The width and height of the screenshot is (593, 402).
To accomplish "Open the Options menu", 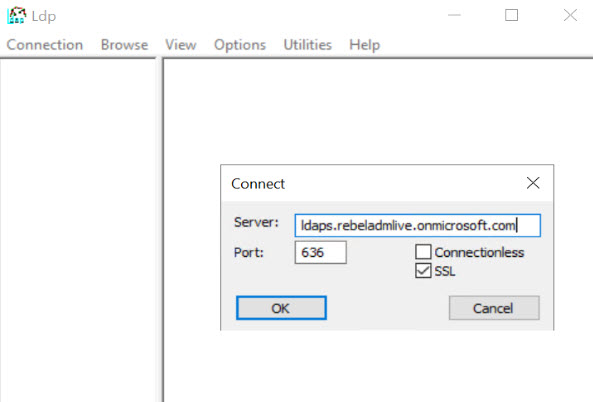I will (240, 45).
